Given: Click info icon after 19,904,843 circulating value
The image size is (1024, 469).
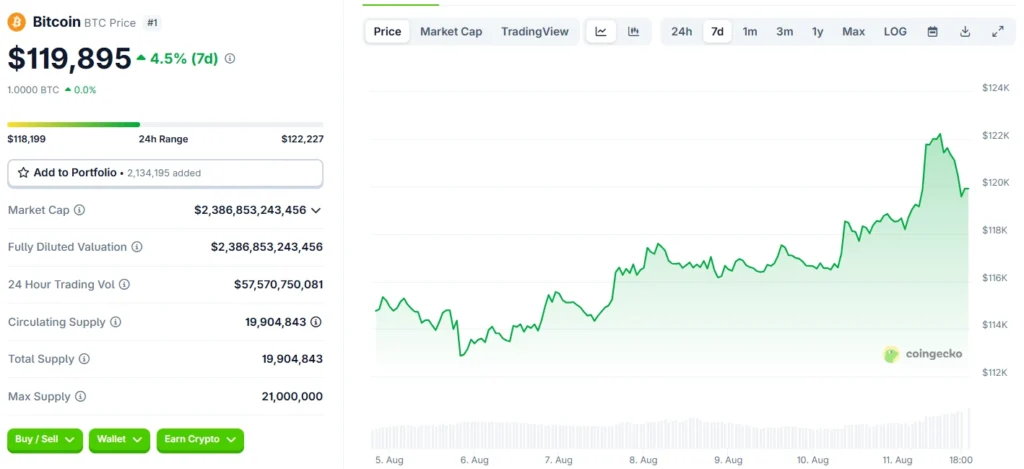Looking at the screenshot, I should [316, 322].
